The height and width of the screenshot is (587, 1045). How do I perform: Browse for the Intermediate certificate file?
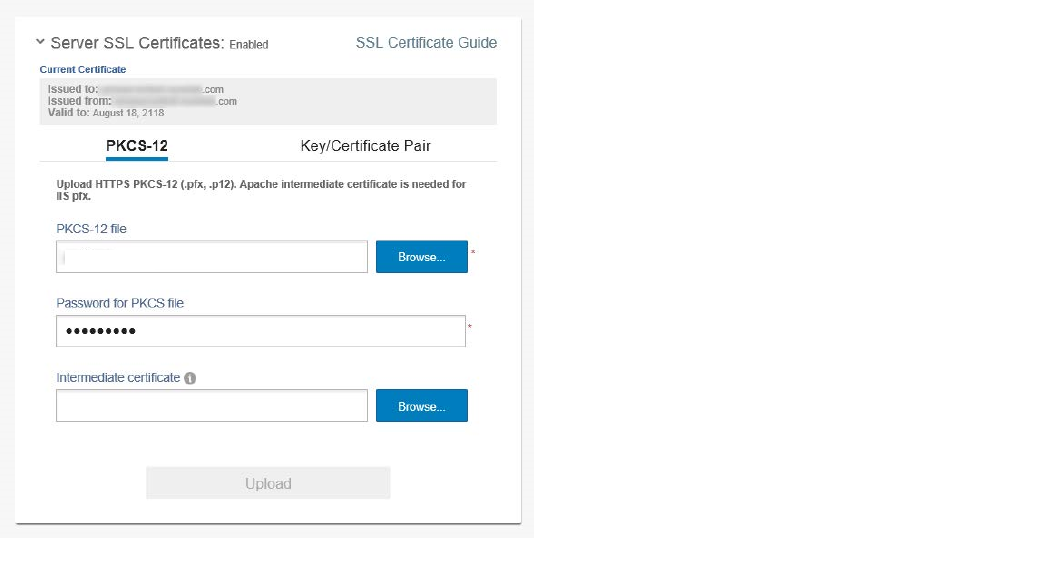coord(422,406)
